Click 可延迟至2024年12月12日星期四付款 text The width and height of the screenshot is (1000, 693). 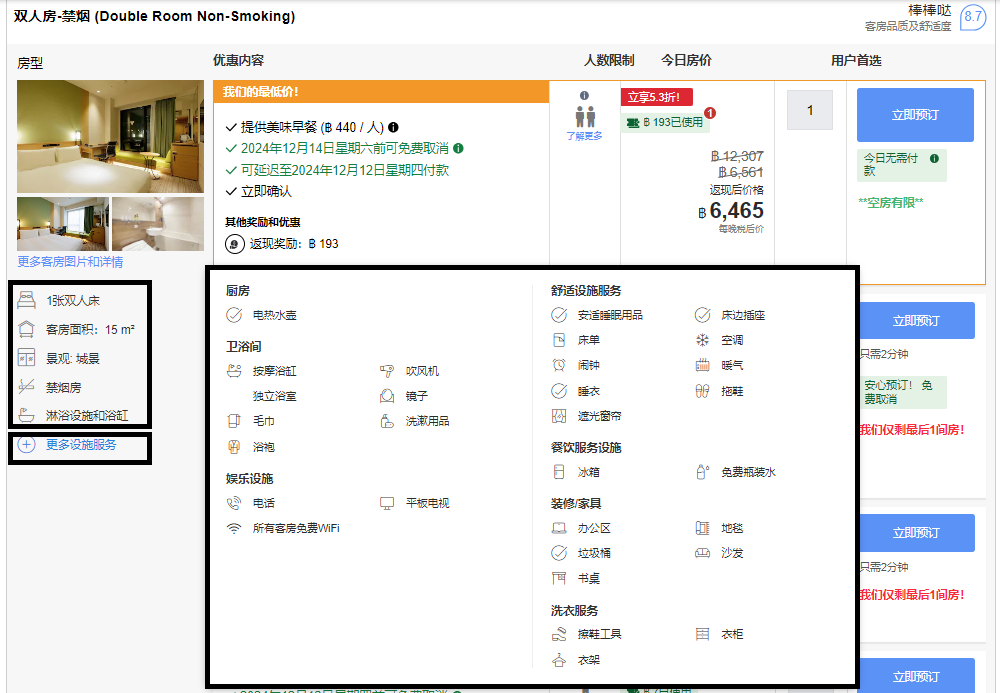click(x=345, y=170)
